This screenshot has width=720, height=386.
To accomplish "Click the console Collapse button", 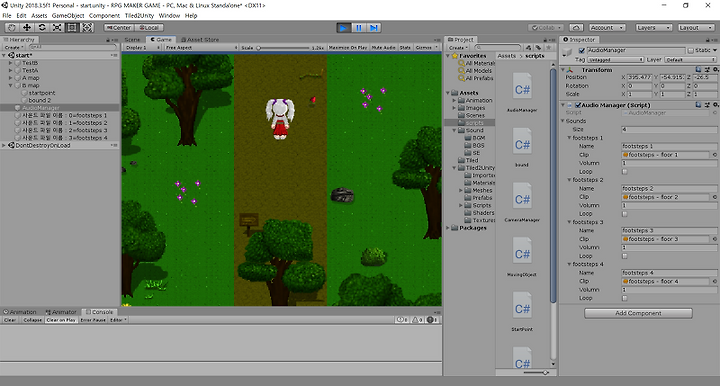I will (x=32, y=320).
